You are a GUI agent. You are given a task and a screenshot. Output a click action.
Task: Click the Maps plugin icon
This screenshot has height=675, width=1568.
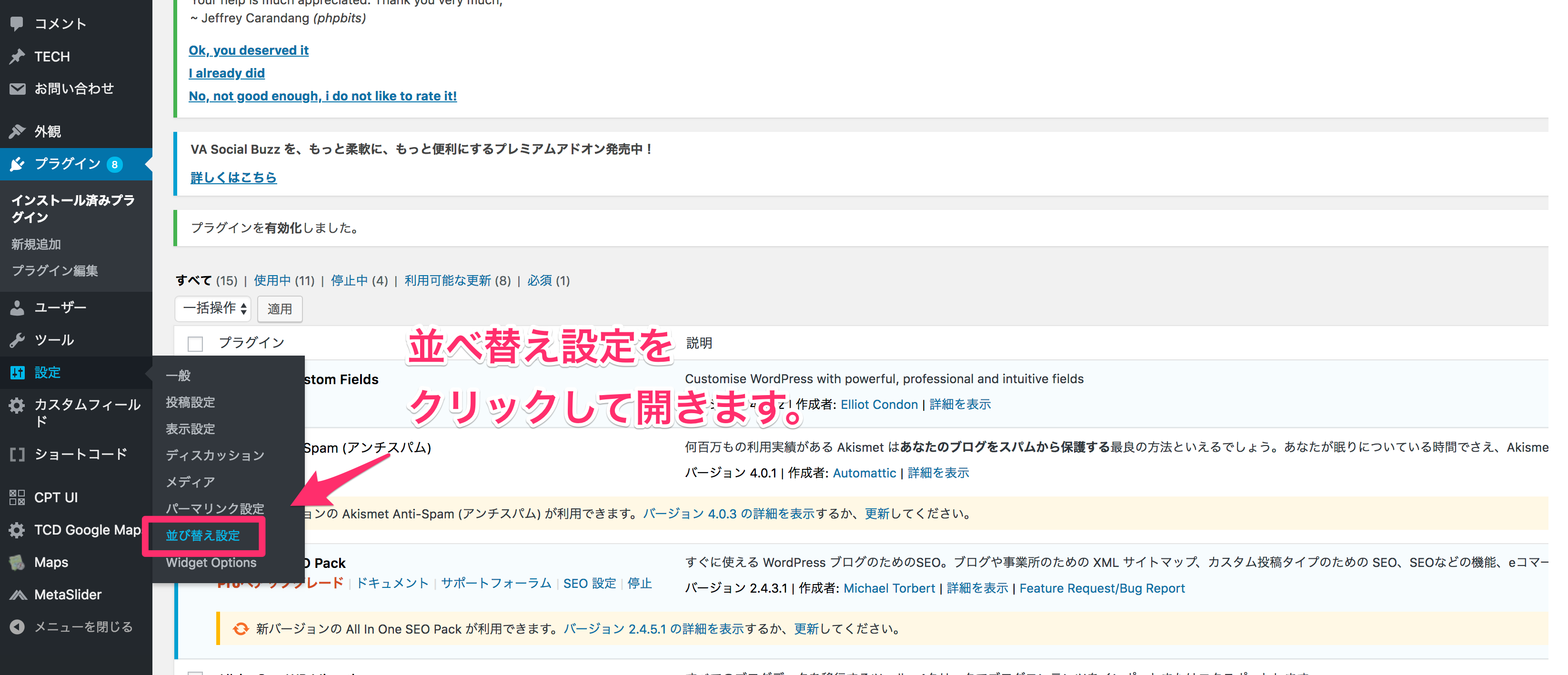coord(17,563)
